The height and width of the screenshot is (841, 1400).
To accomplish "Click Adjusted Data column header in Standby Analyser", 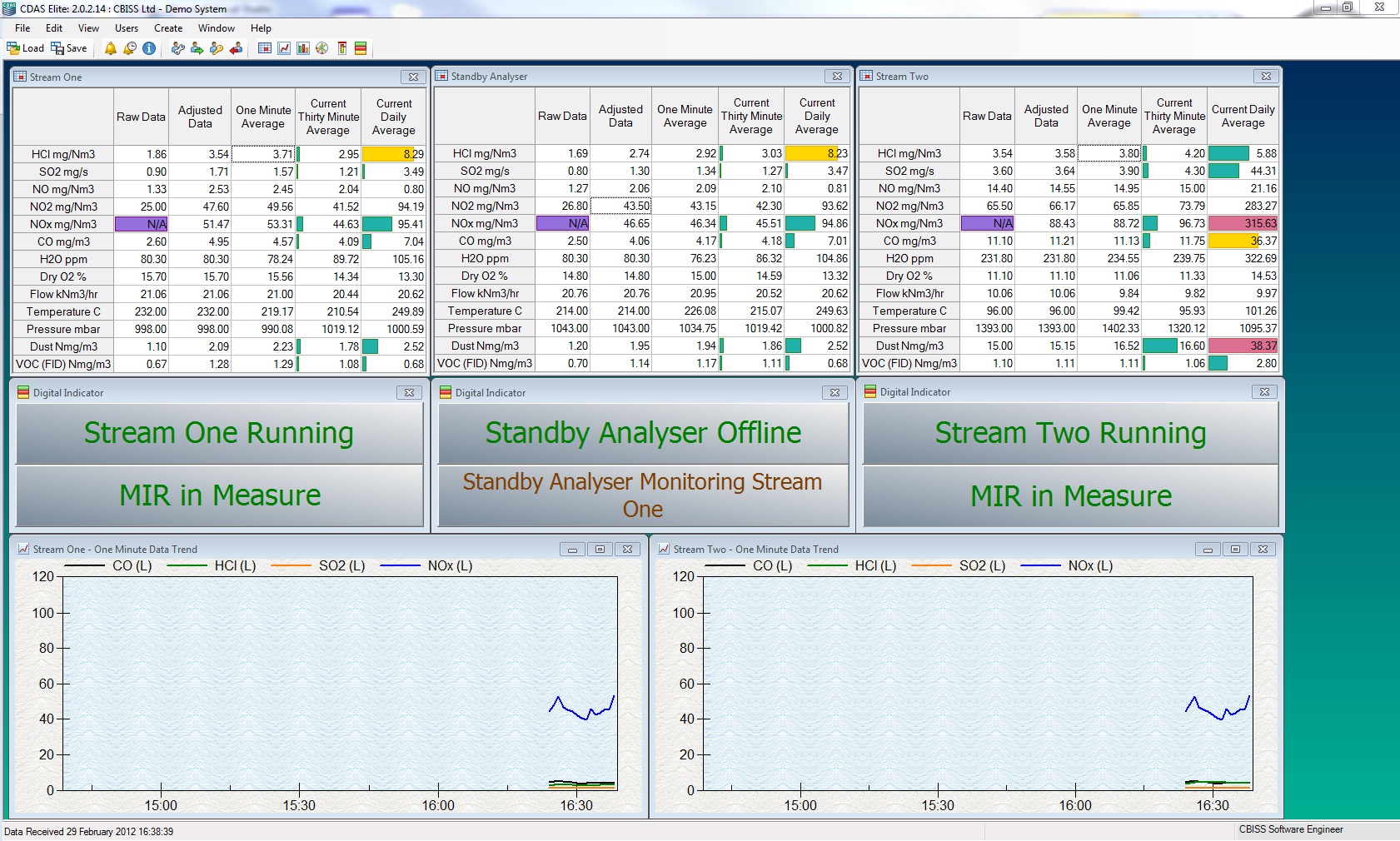I will pyautogui.click(x=620, y=117).
